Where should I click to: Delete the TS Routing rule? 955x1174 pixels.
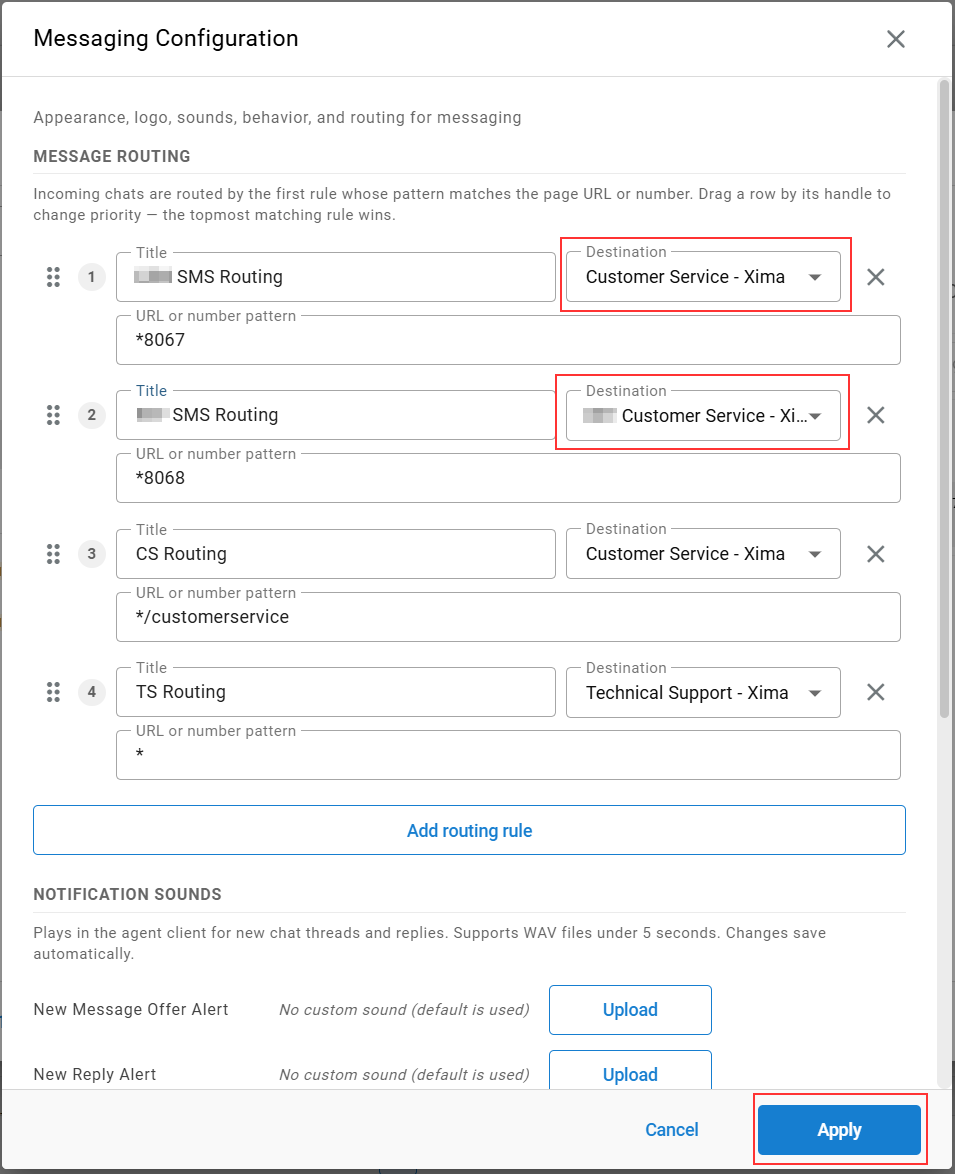coord(876,692)
